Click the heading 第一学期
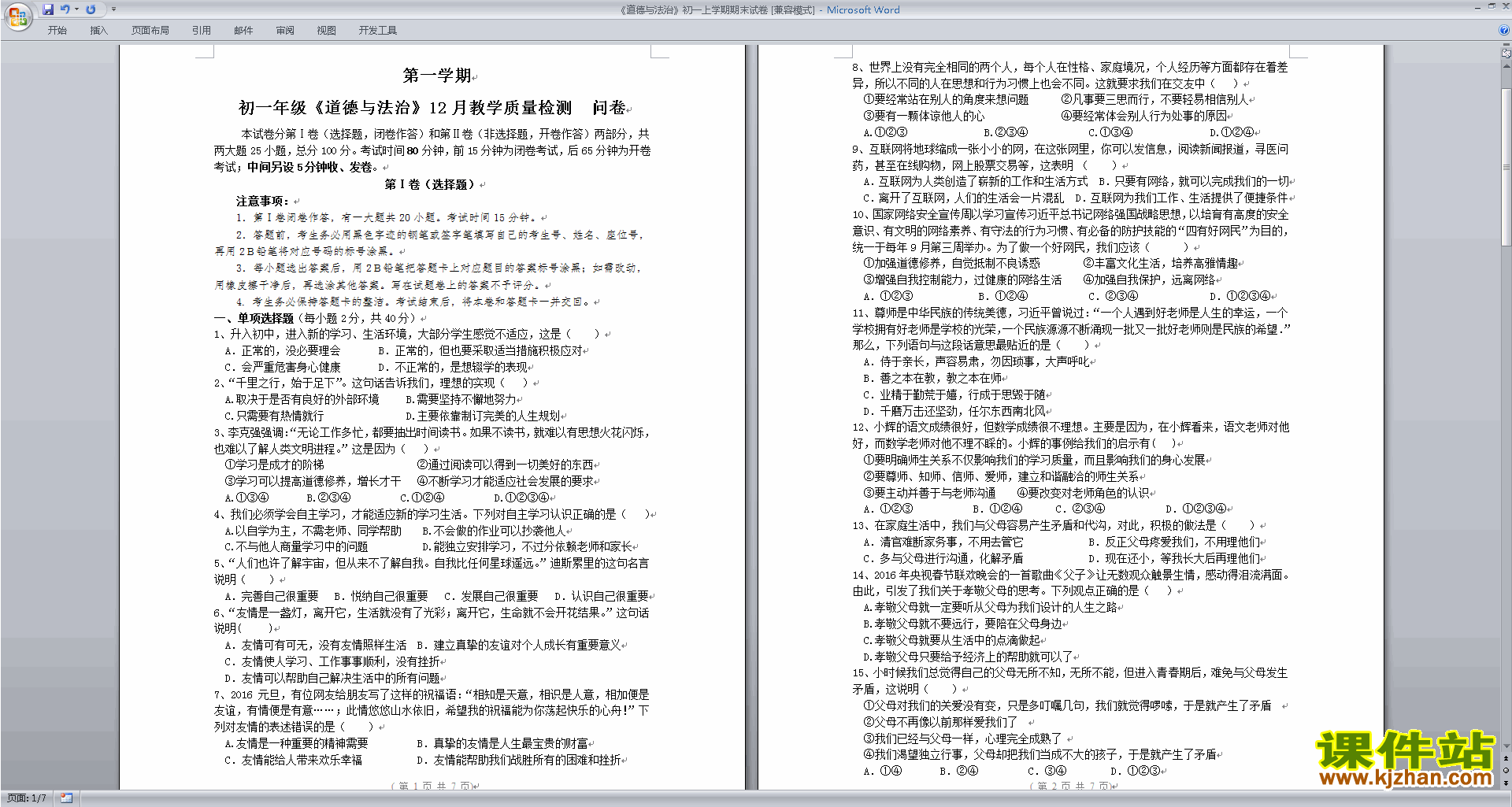 (x=437, y=76)
